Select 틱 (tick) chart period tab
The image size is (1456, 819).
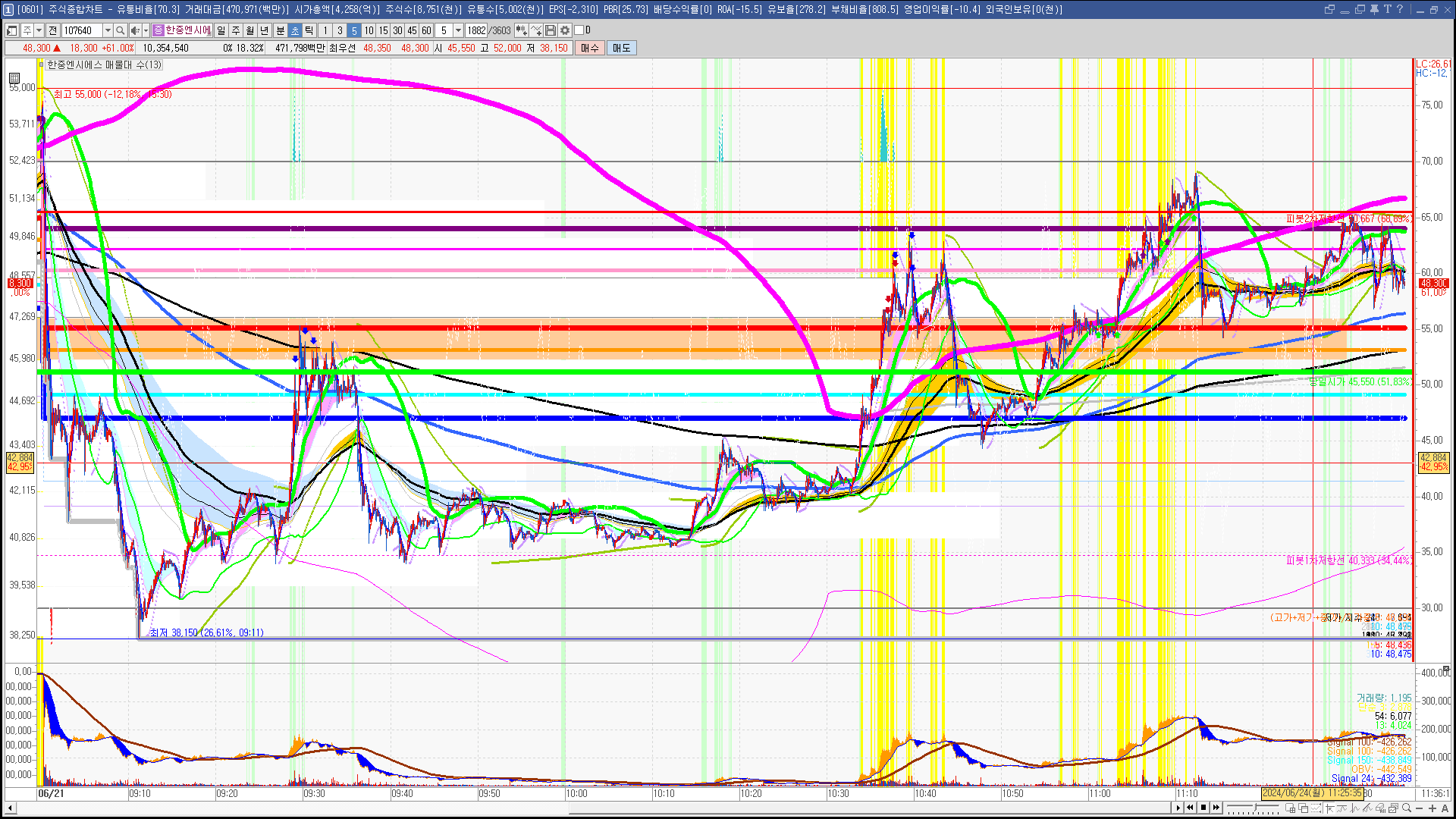click(x=309, y=30)
